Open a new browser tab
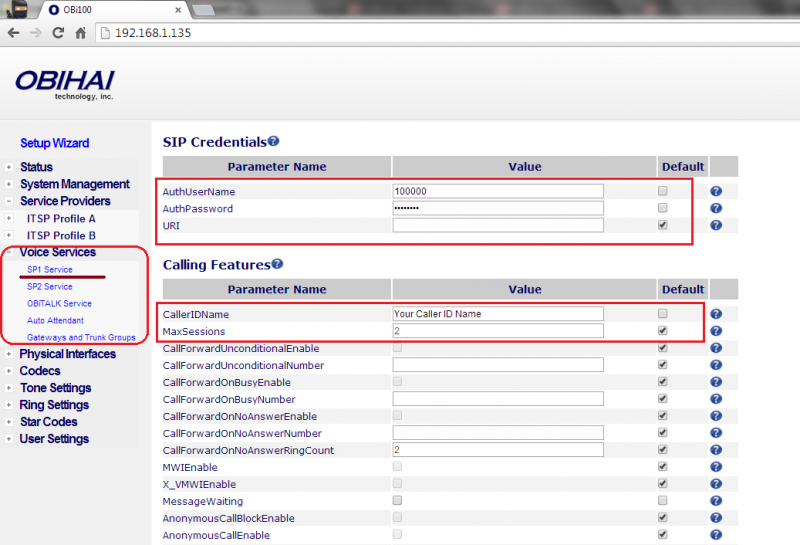 (x=203, y=10)
